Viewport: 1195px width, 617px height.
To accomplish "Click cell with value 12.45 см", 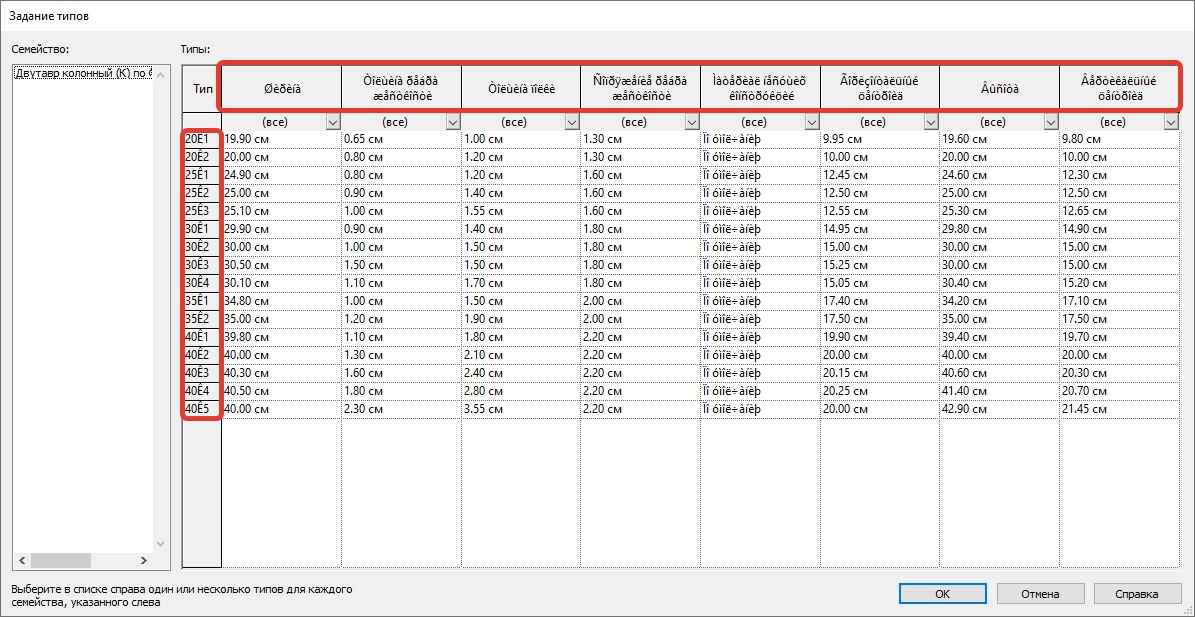I will (879, 174).
